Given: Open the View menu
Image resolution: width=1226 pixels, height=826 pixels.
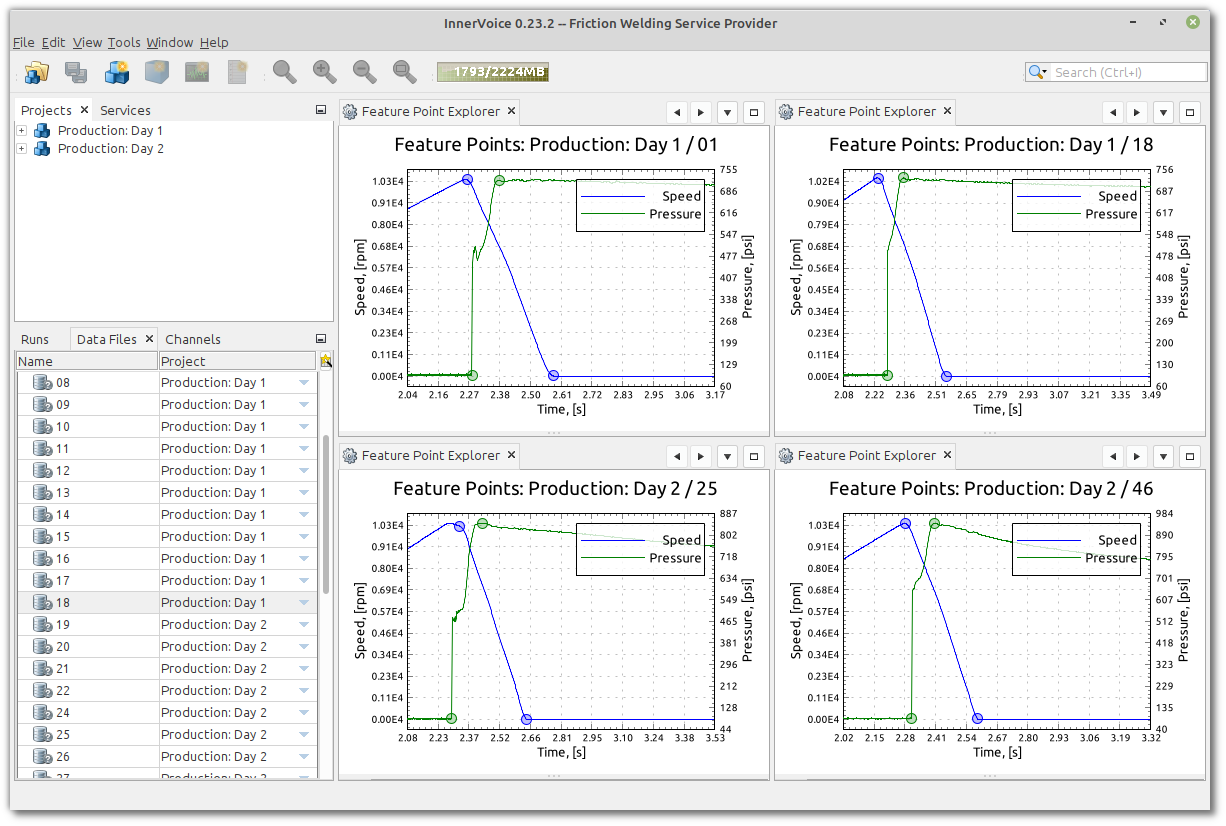Looking at the screenshot, I should 88,42.
